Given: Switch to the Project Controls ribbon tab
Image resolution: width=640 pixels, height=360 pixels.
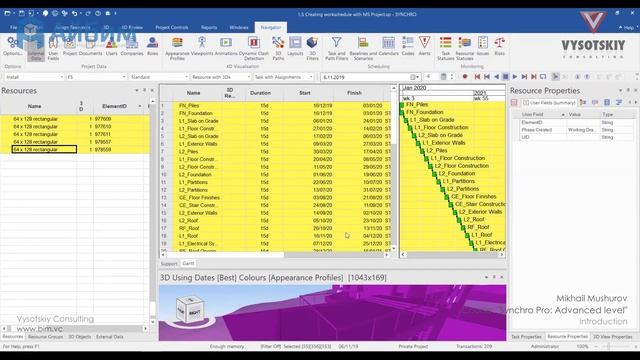Looking at the screenshot, I should [171, 27].
